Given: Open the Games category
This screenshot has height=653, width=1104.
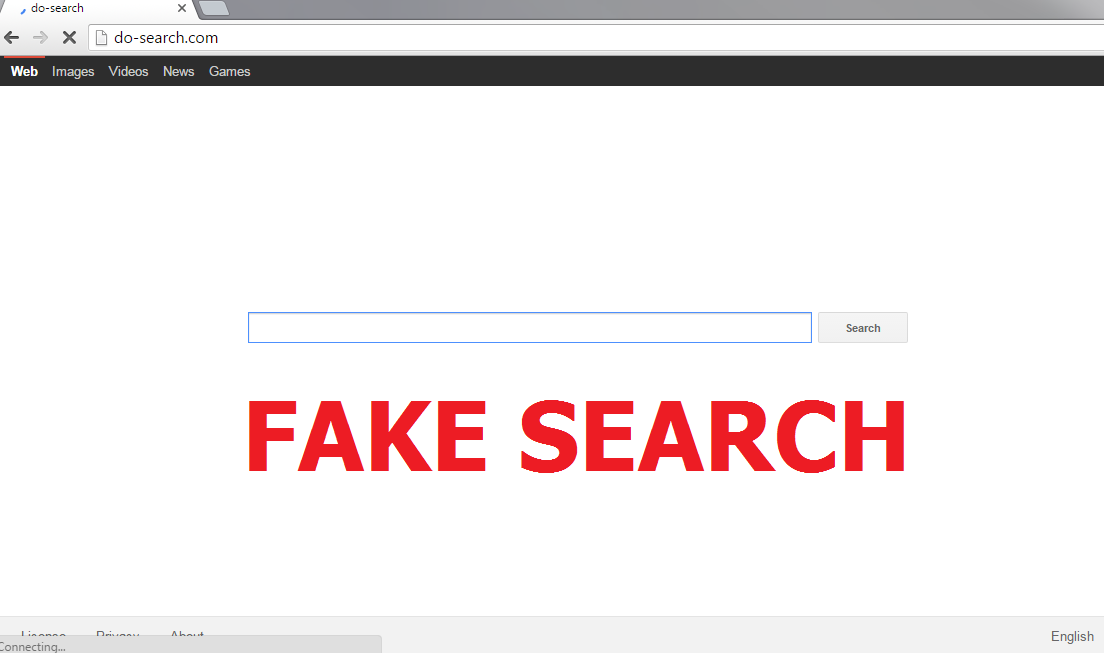Looking at the screenshot, I should 230,71.
